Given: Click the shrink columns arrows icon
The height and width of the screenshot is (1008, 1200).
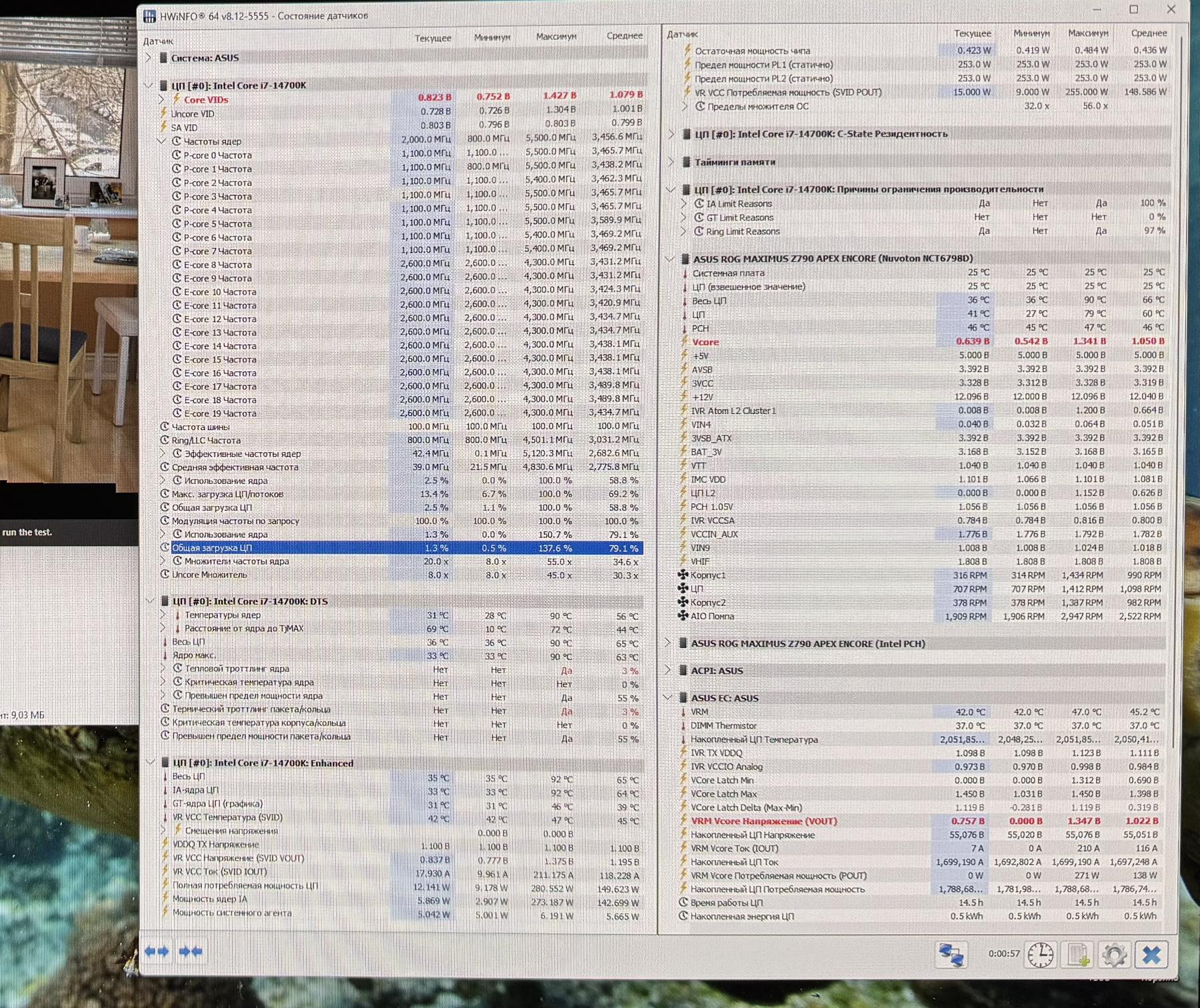Looking at the screenshot, I should (x=191, y=951).
